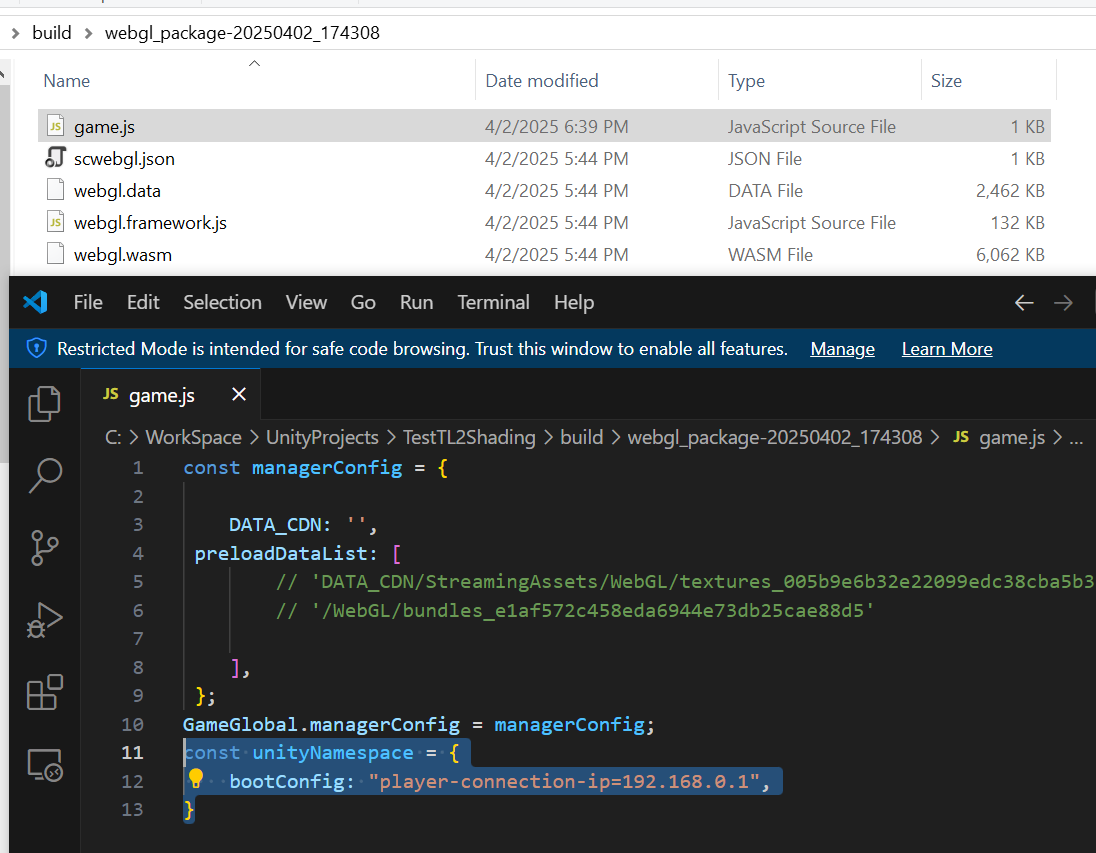Screen dimensions: 1096x853
Task: Click UnityProjects in the editor breadcrumb
Action: pos(321,437)
